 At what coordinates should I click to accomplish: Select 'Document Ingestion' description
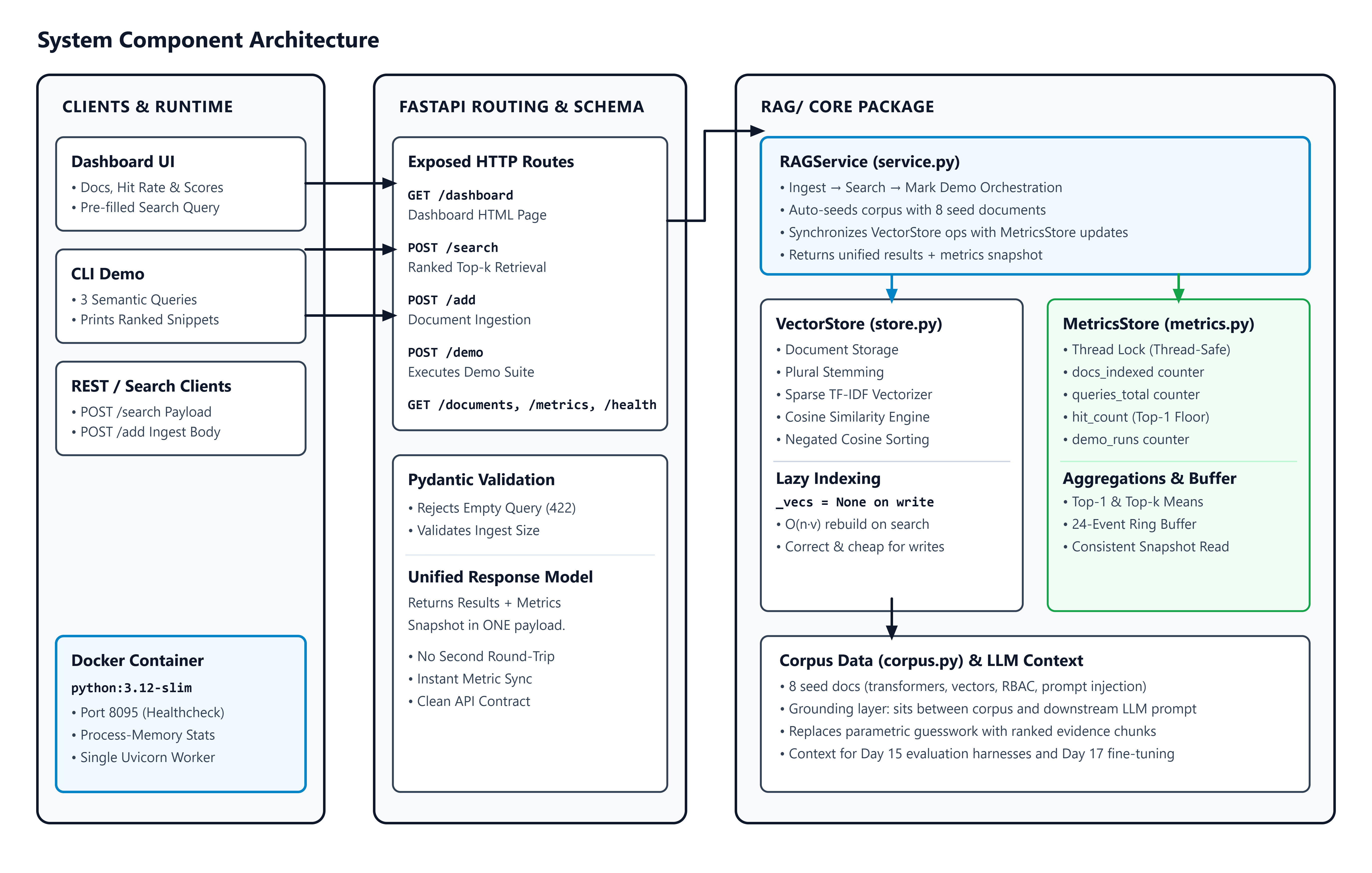pyautogui.click(x=469, y=320)
